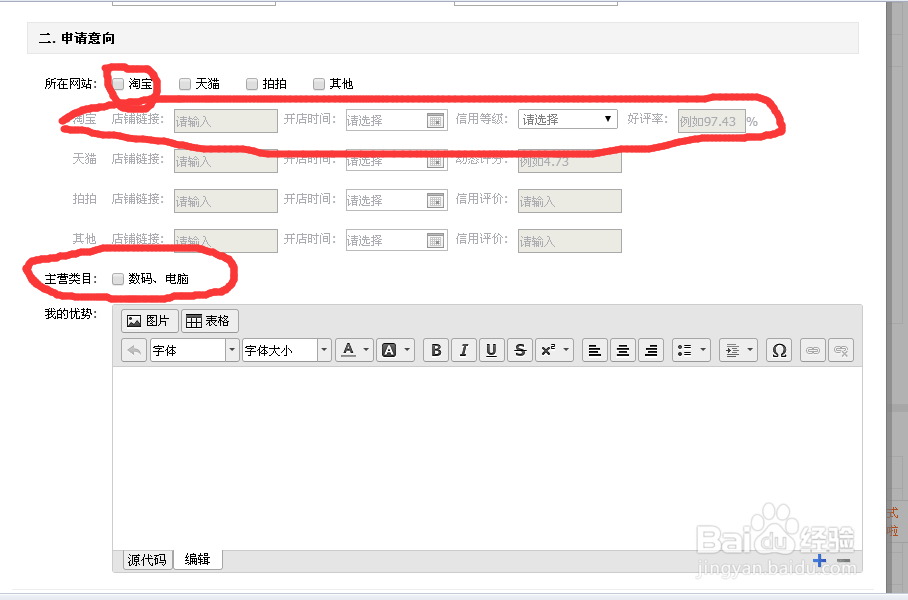The height and width of the screenshot is (600, 908).
Task: Open indent options dropdown arrow
Action: pos(750,350)
